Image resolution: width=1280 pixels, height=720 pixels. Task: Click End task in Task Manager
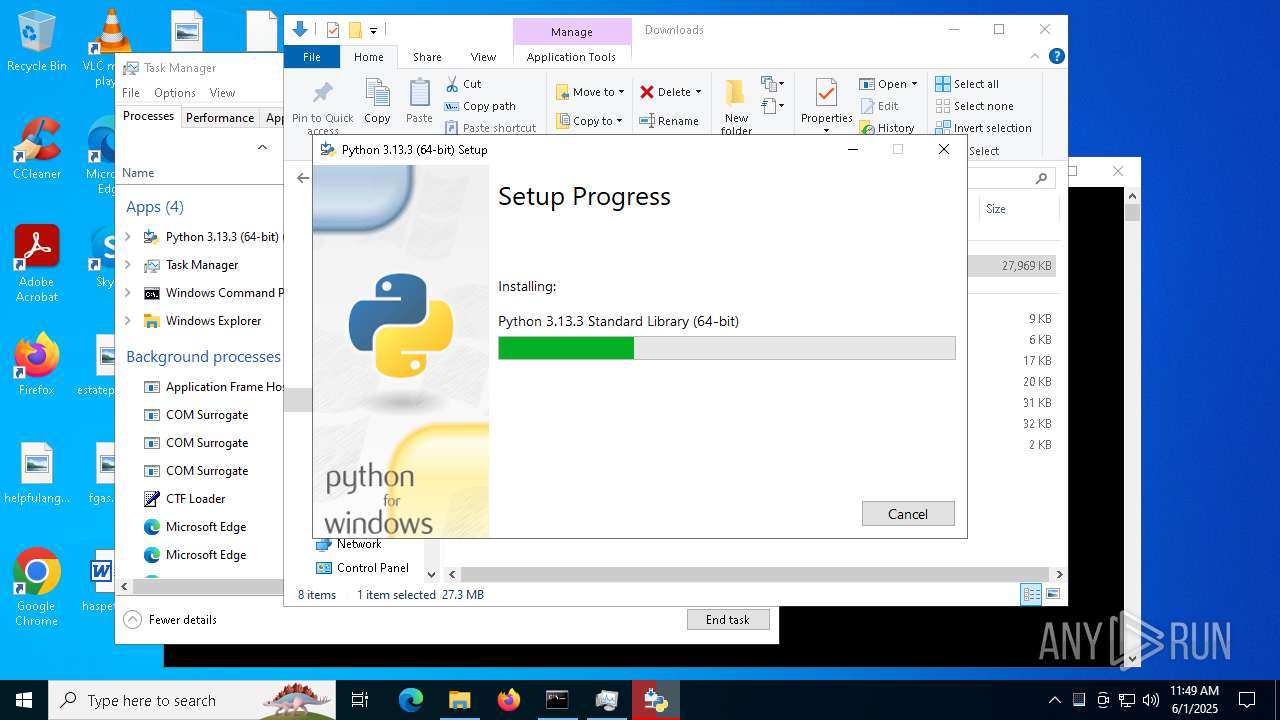[728, 620]
